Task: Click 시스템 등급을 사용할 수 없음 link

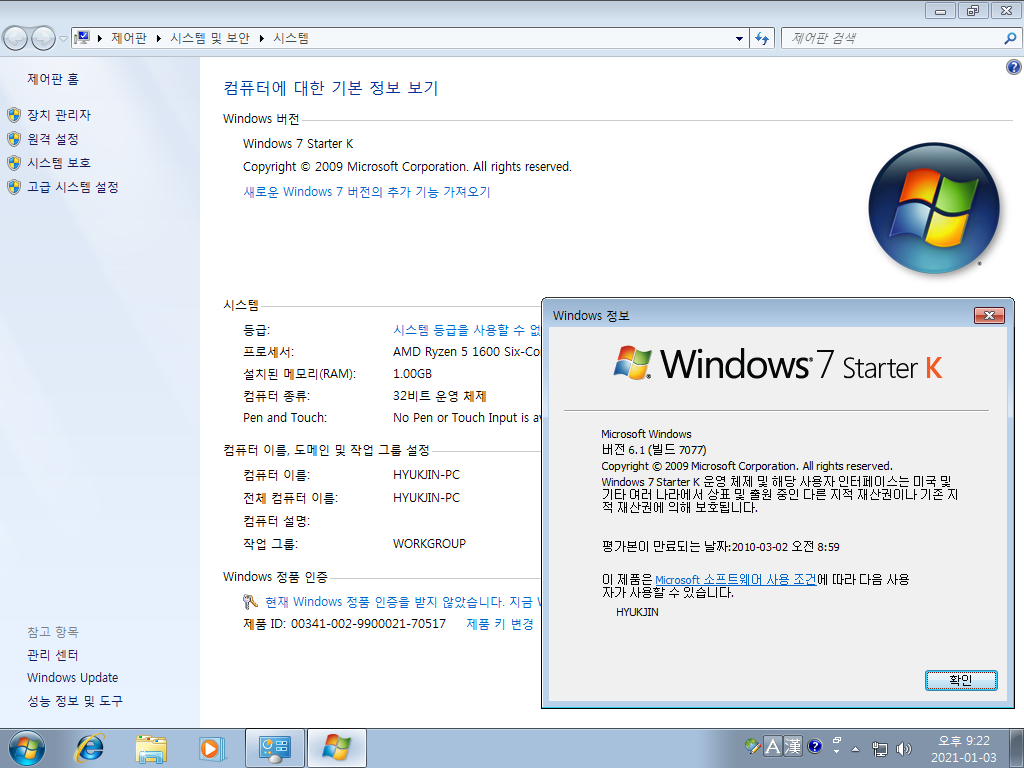Action: tap(467, 330)
